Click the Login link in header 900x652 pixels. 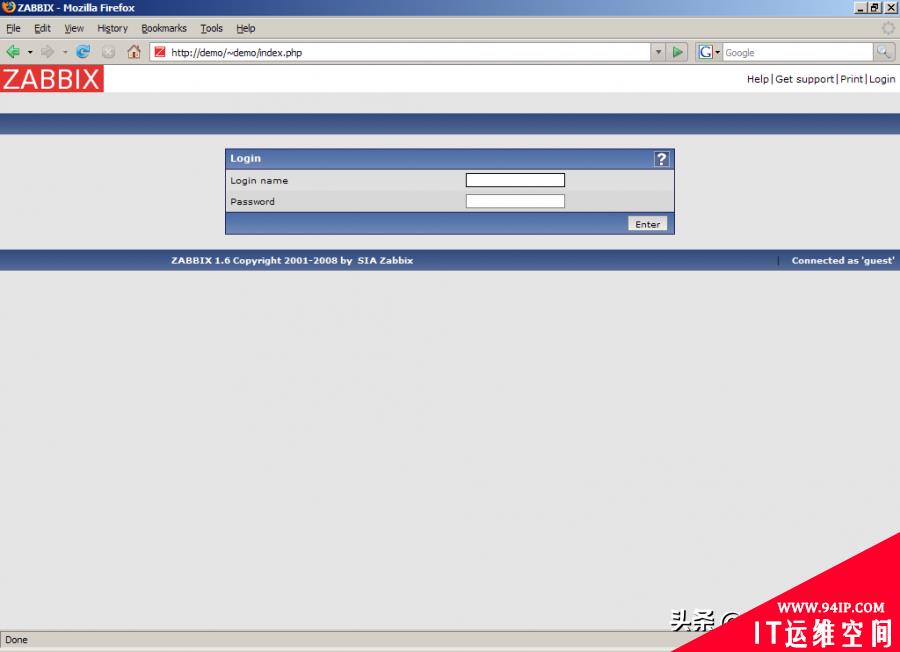point(882,79)
